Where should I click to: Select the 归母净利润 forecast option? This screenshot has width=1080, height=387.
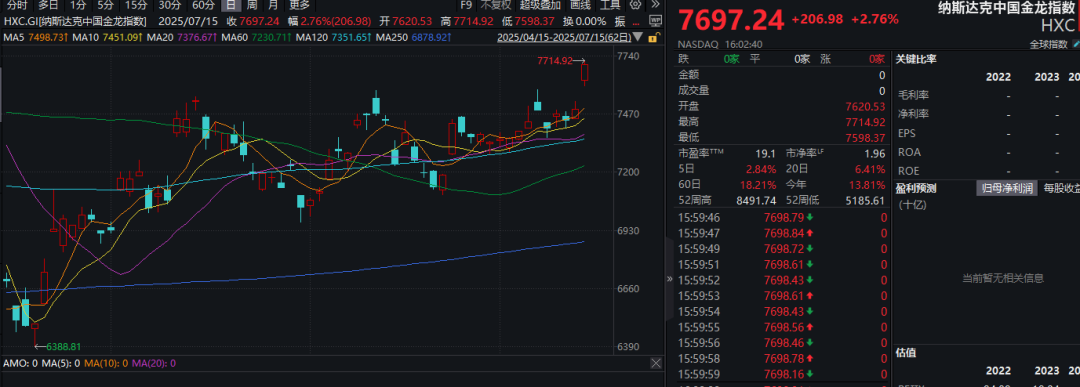[1006, 188]
